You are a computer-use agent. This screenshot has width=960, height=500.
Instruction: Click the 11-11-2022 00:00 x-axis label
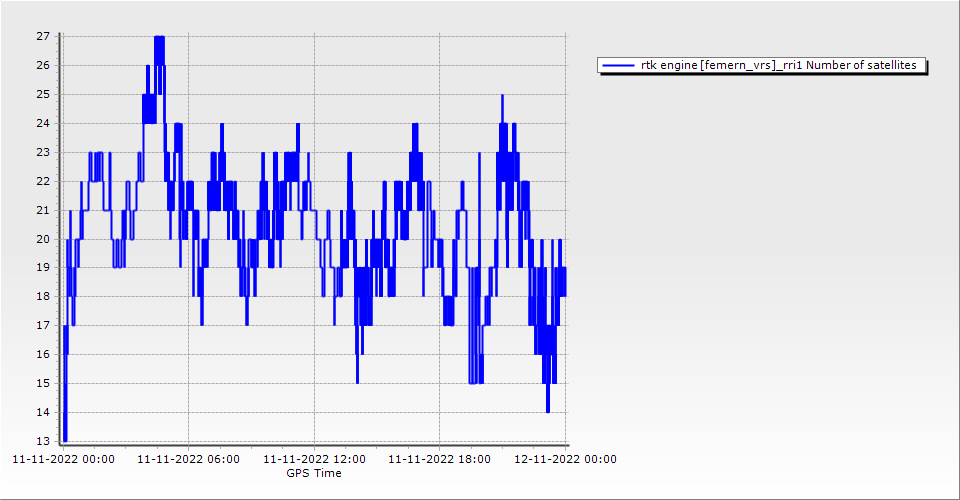[62, 459]
